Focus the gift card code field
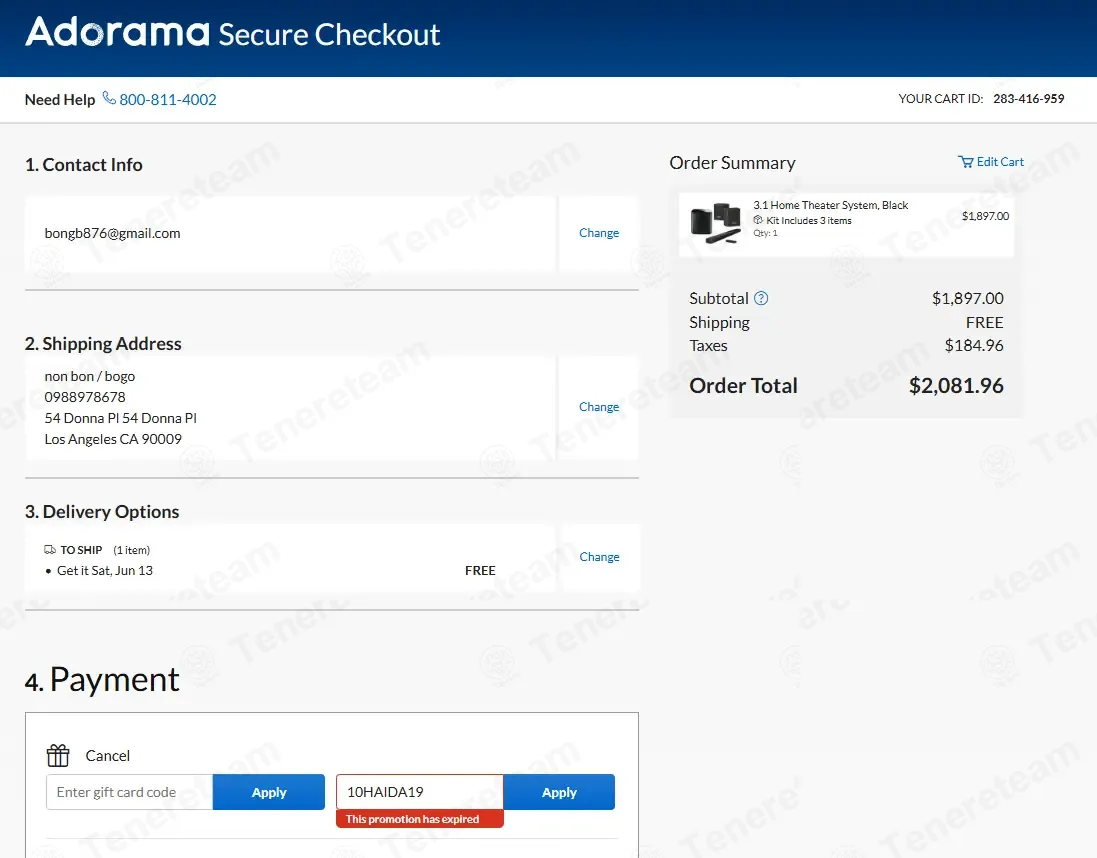Image resolution: width=1097 pixels, height=858 pixels. coord(129,792)
